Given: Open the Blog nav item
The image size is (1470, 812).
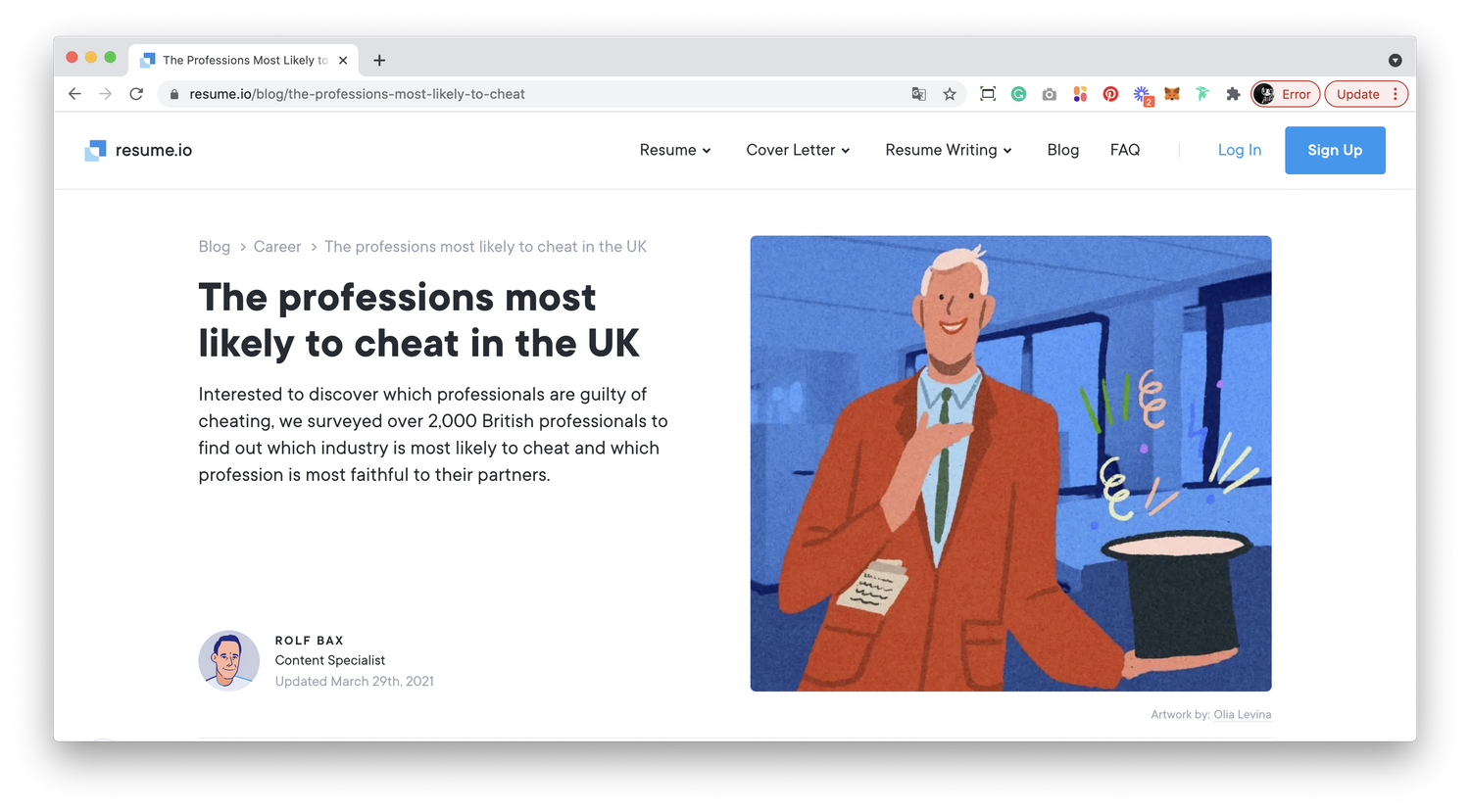Looking at the screenshot, I should [1062, 150].
